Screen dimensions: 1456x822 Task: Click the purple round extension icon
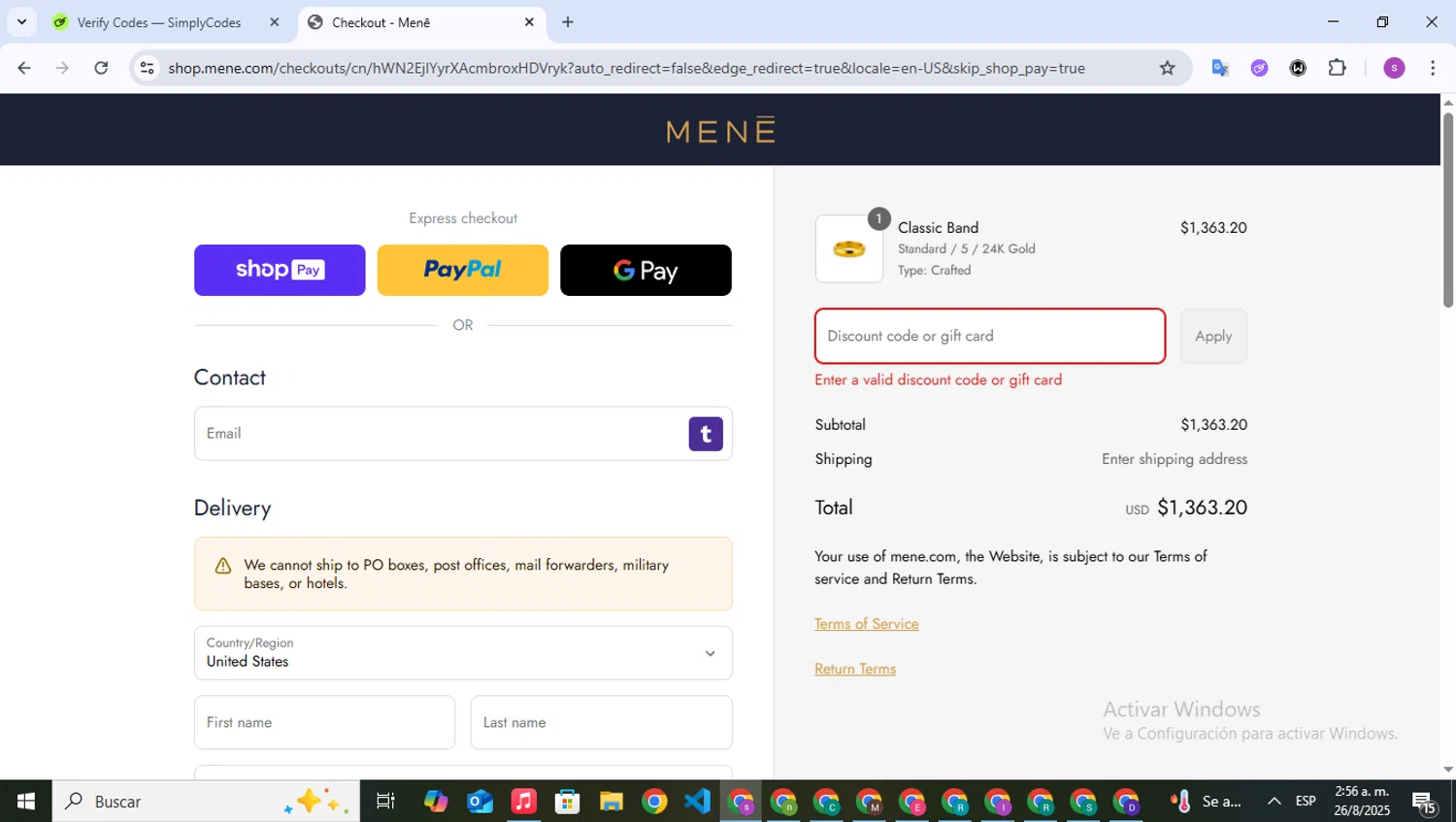point(1259,68)
